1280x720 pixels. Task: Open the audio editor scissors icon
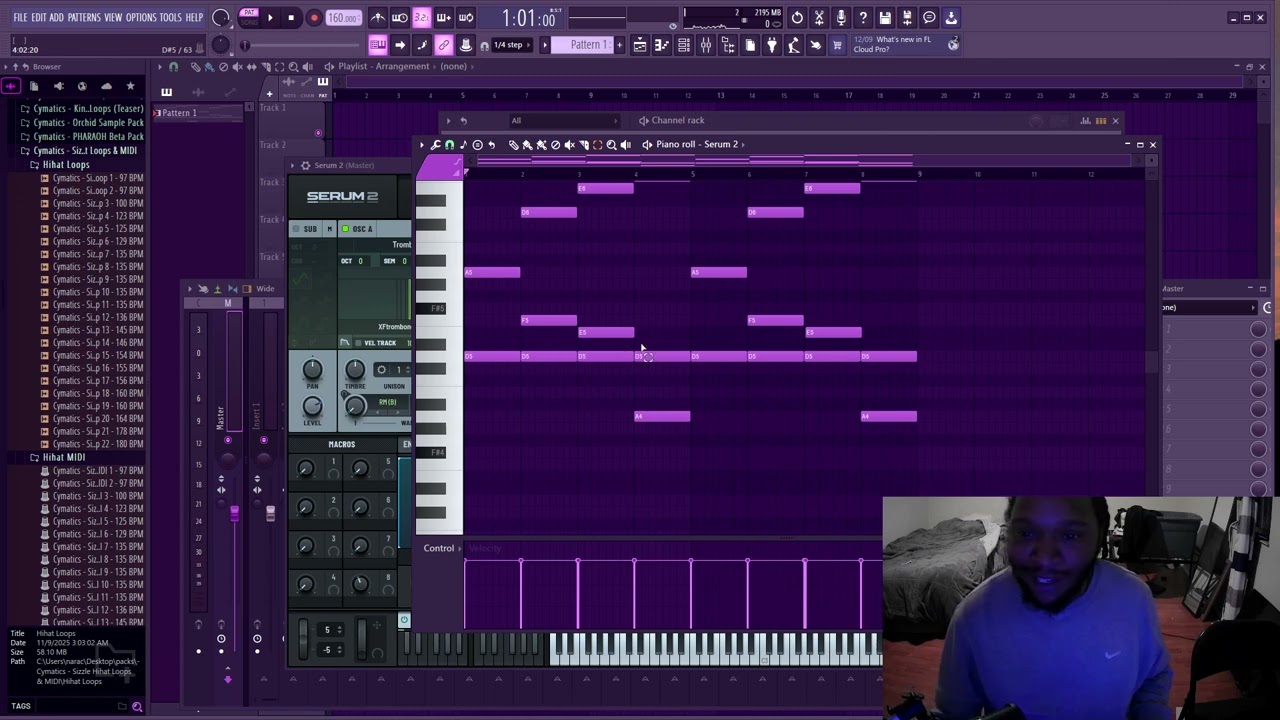click(819, 17)
